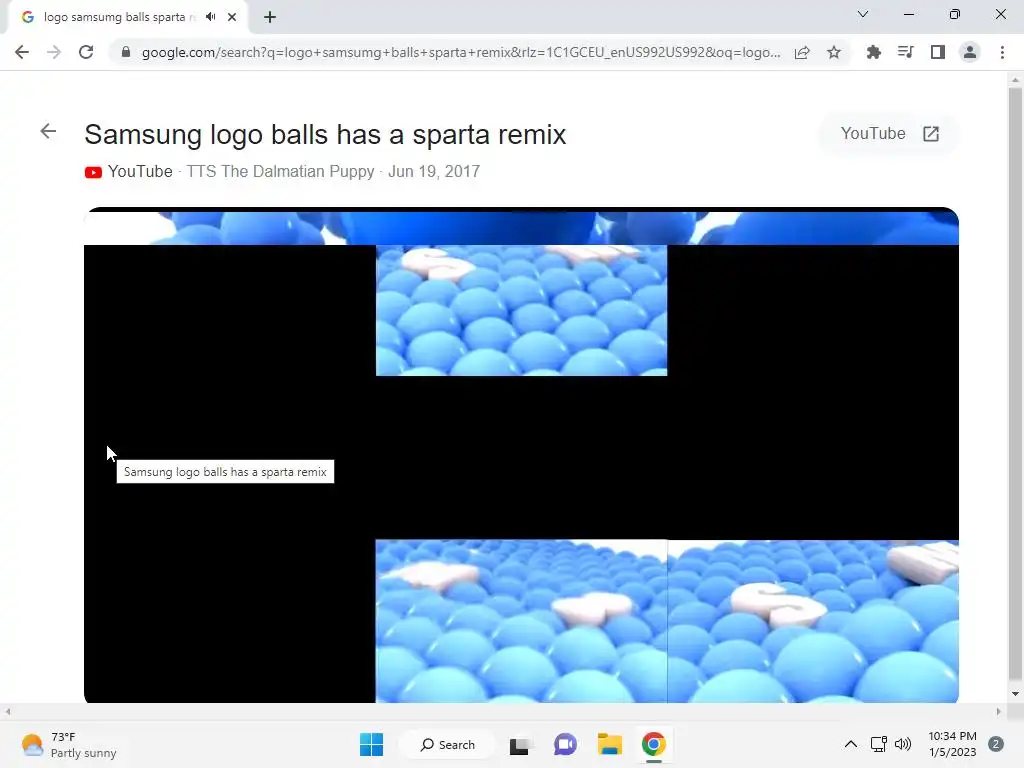The width and height of the screenshot is (1024, 768).
Task: Open network settings from the system tray
Action: [878, 744]
